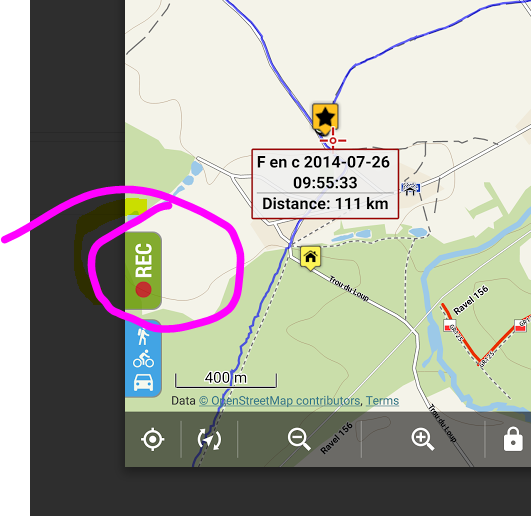Select the cycling activity icon
The image size is (531, 516).
point(143,359)
